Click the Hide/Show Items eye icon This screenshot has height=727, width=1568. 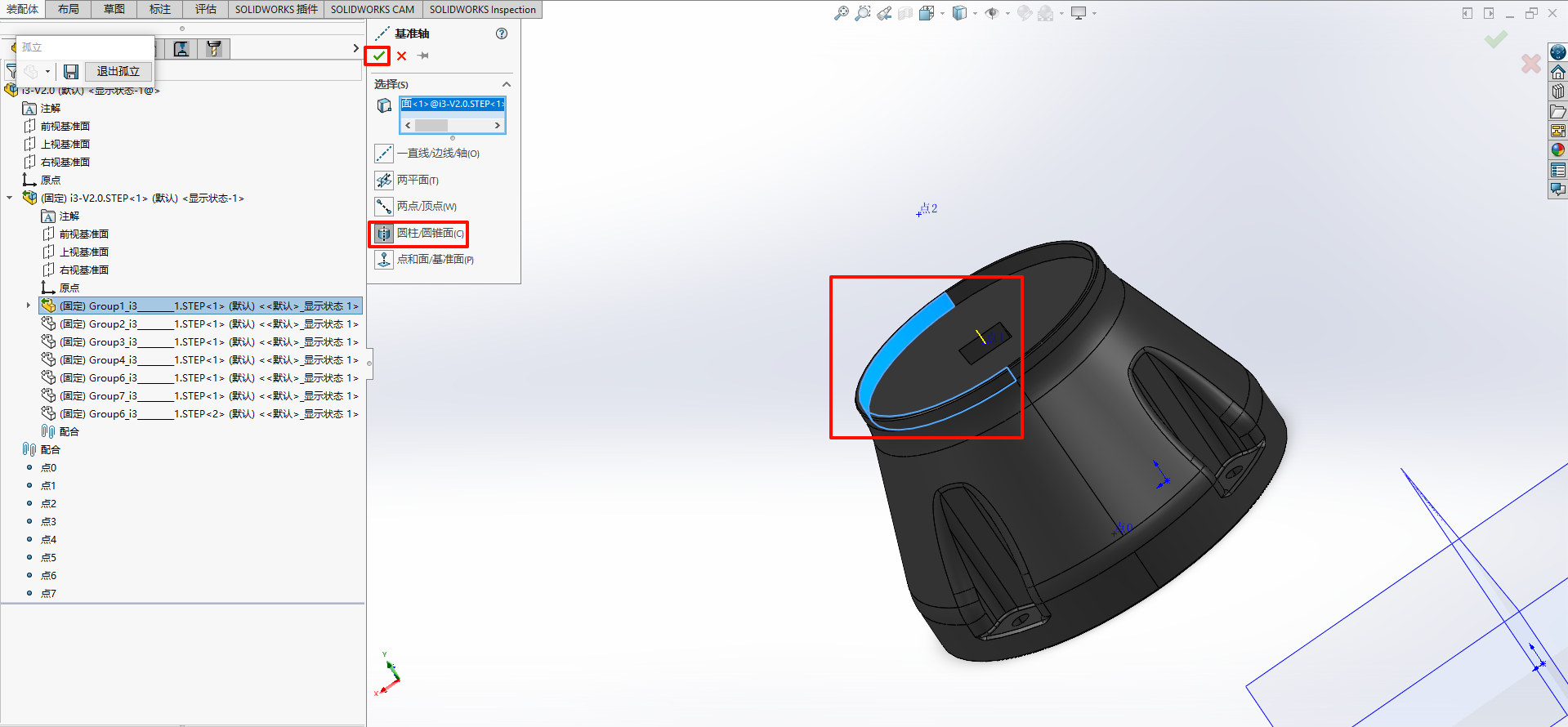(x=992, y=13)
